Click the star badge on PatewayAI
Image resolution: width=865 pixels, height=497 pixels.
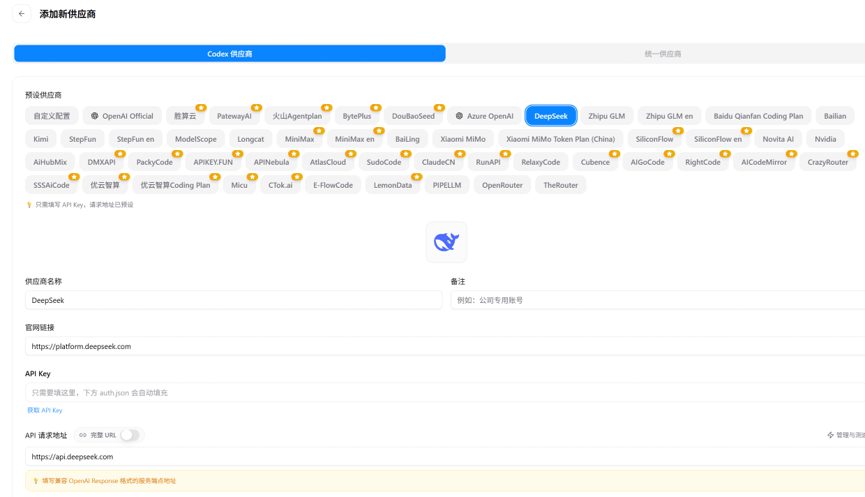pos(257,108)
